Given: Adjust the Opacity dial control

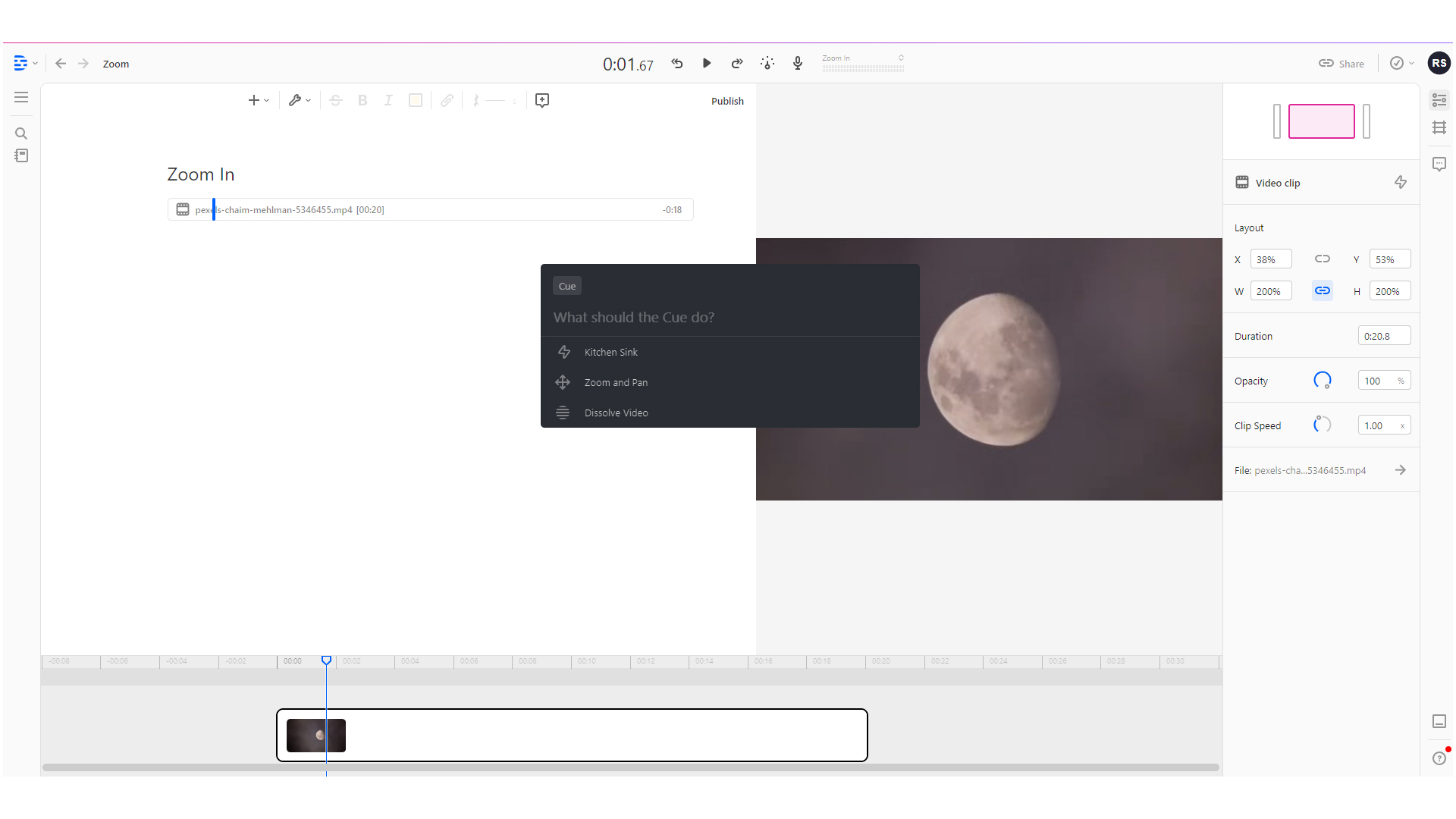Looking at the screenshot, I should pyautogui.click(x=1322, y=380).
